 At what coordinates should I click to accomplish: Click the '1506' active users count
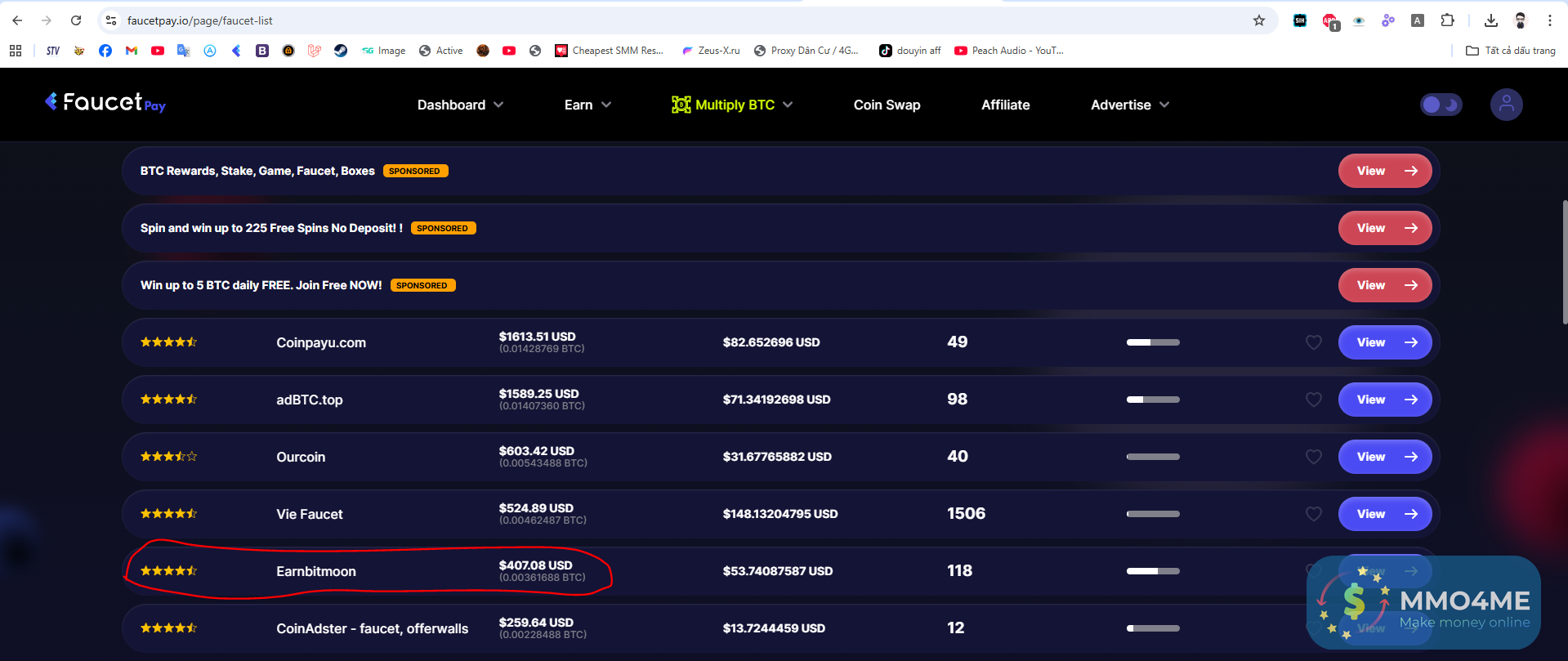point(966,513)
